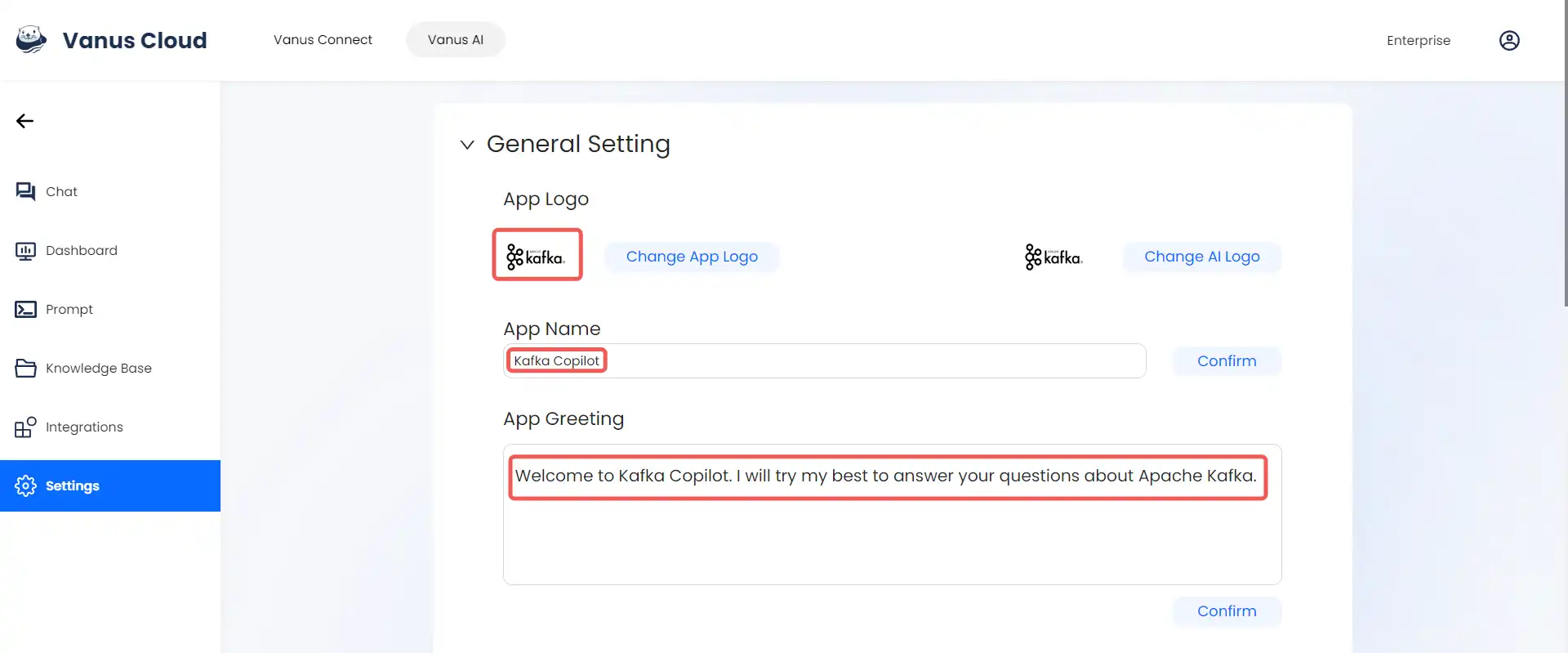The height and width of the screenshot is (653, 1568).
Task: Click the Knowledge Base folder icon
Action: [x=25, y=368]
